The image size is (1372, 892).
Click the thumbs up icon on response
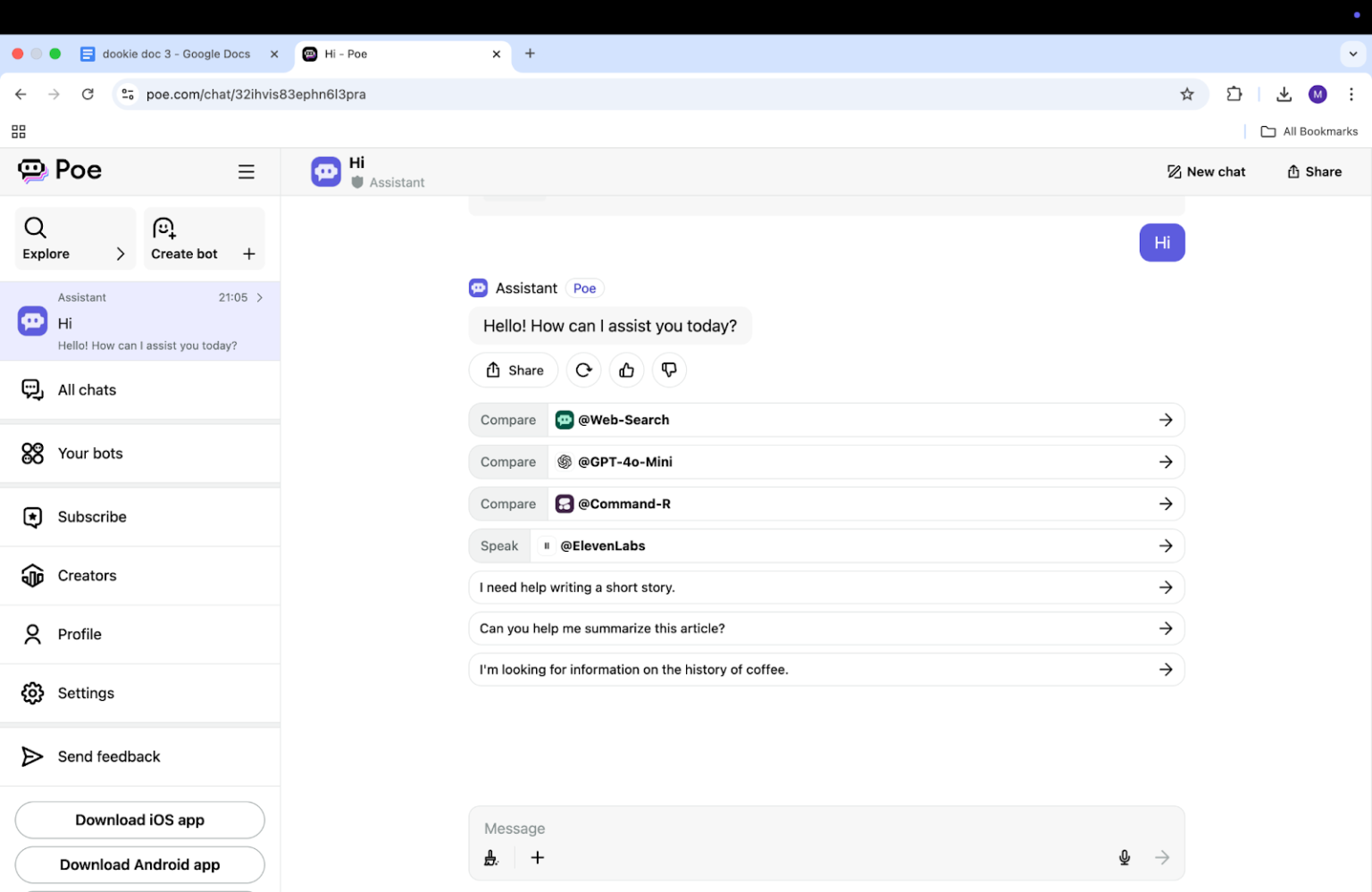pyautogui.click(x=626, y=370)
